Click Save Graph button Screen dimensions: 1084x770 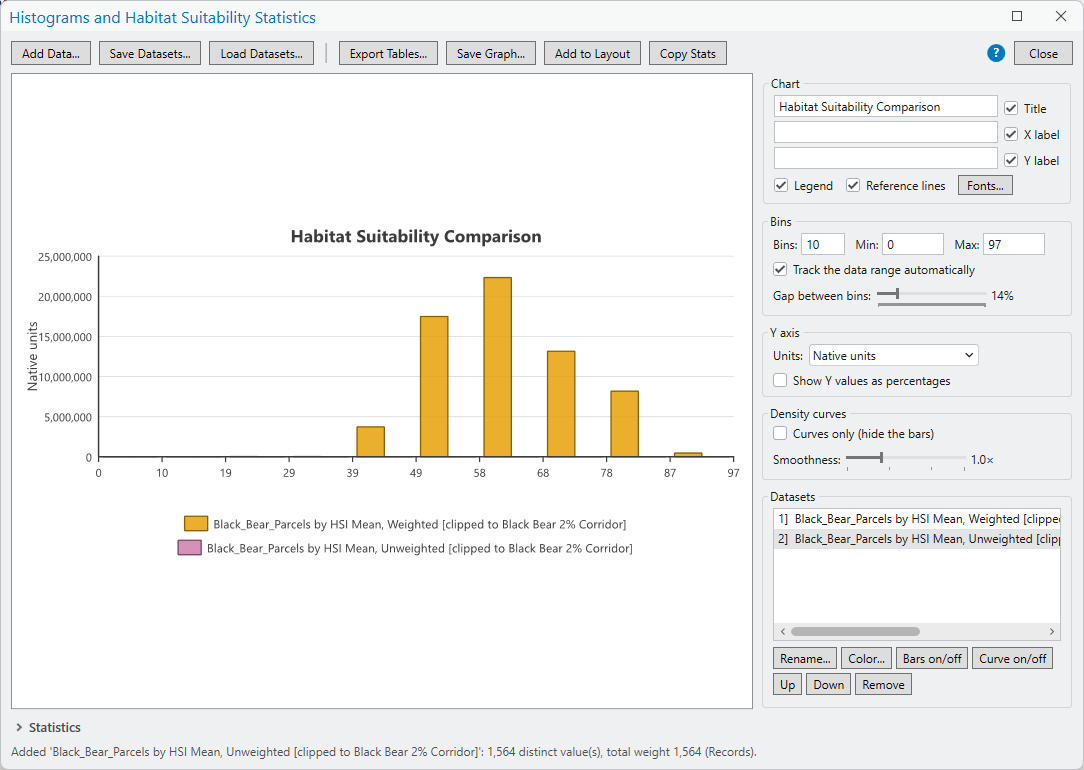[x=491, y=53]
